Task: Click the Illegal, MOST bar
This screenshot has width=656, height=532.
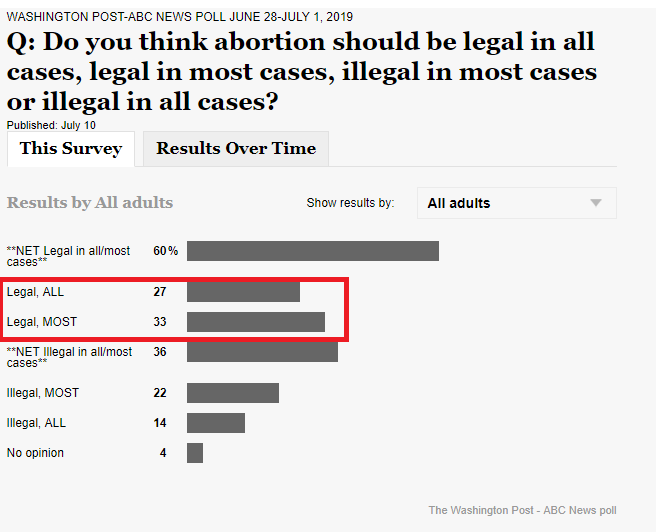Action: tap(233, 393)
